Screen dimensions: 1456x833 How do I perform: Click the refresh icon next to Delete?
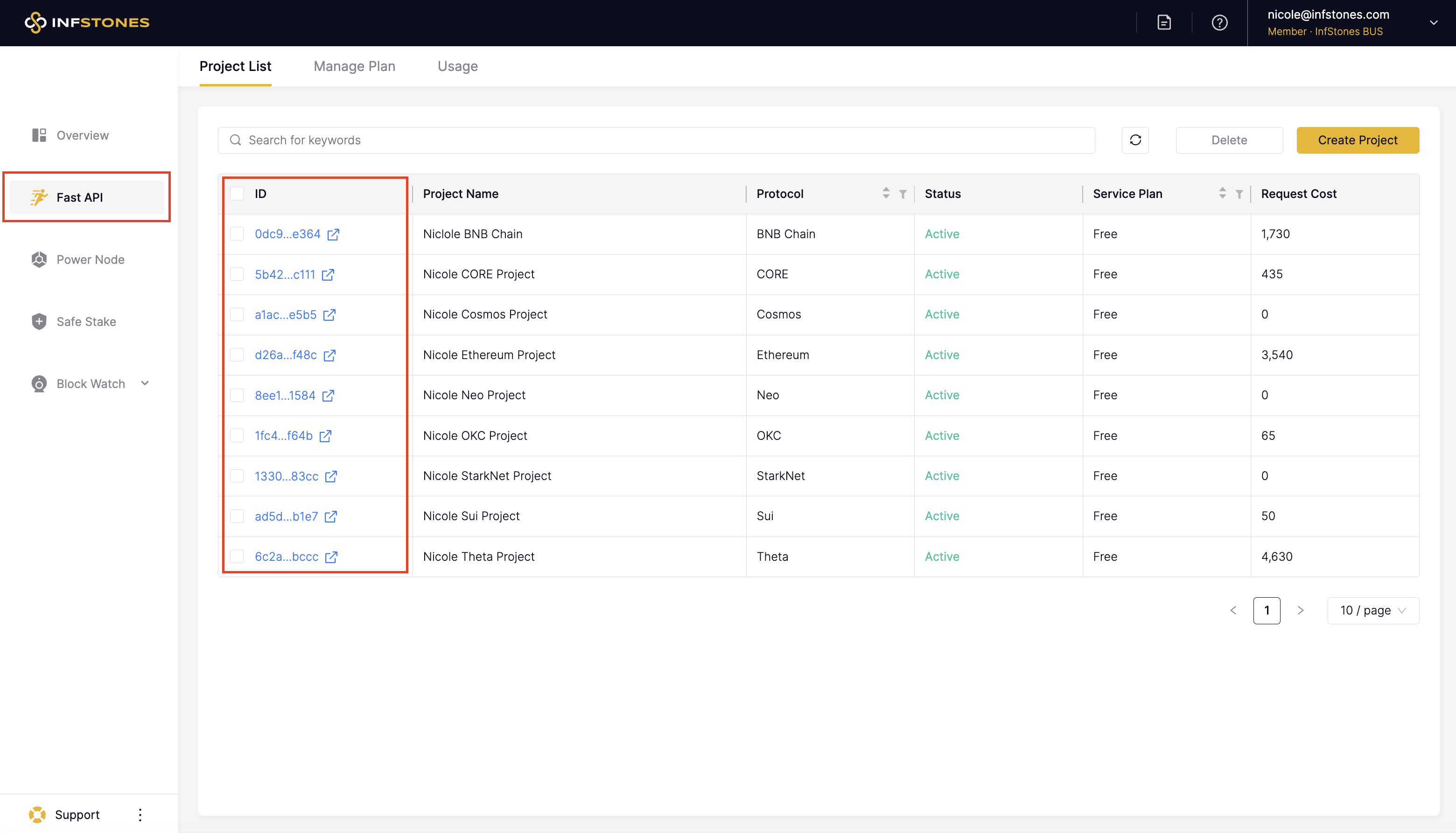(x=1135, y=140)
